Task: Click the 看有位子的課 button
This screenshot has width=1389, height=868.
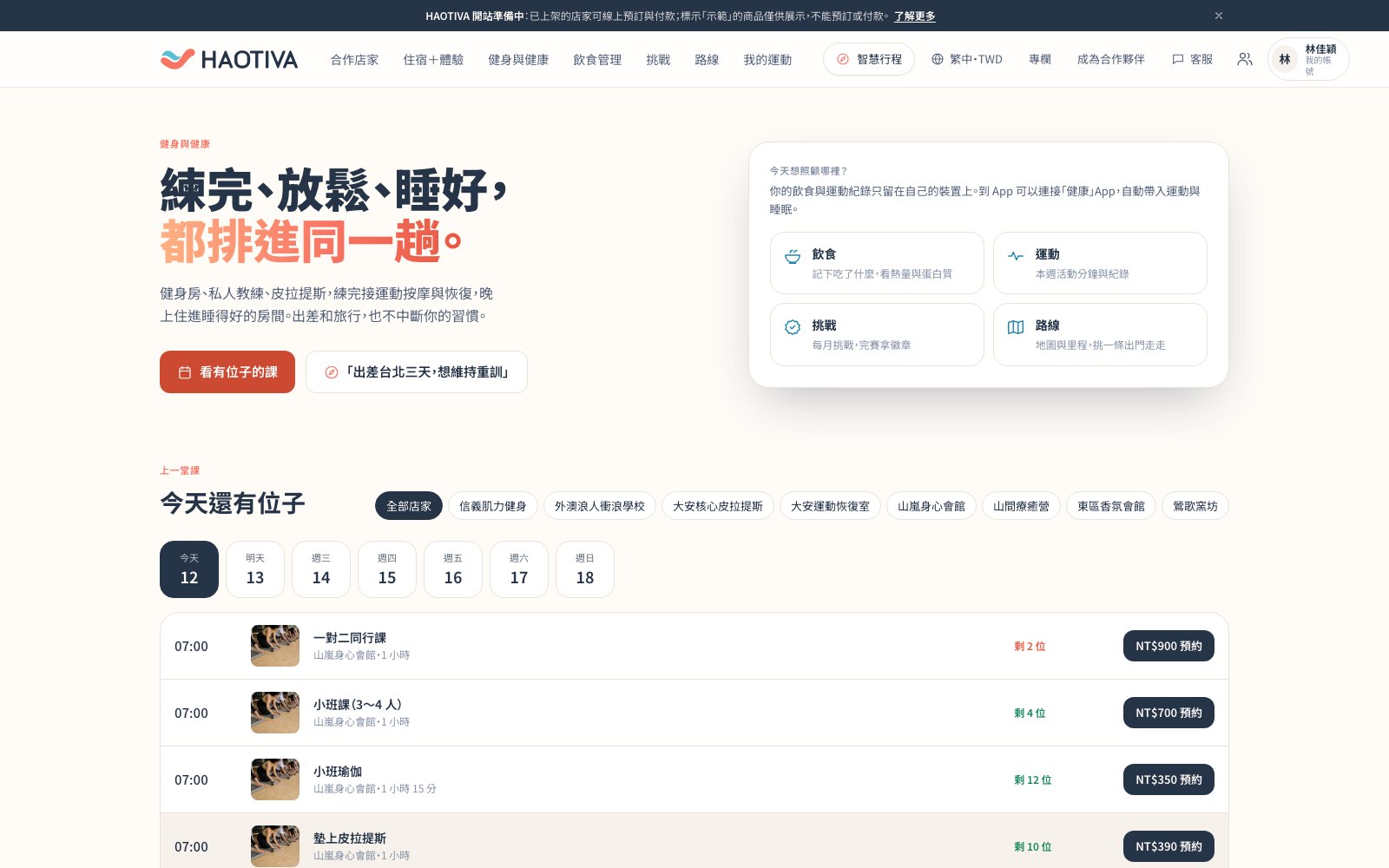Action: (227, 372)
